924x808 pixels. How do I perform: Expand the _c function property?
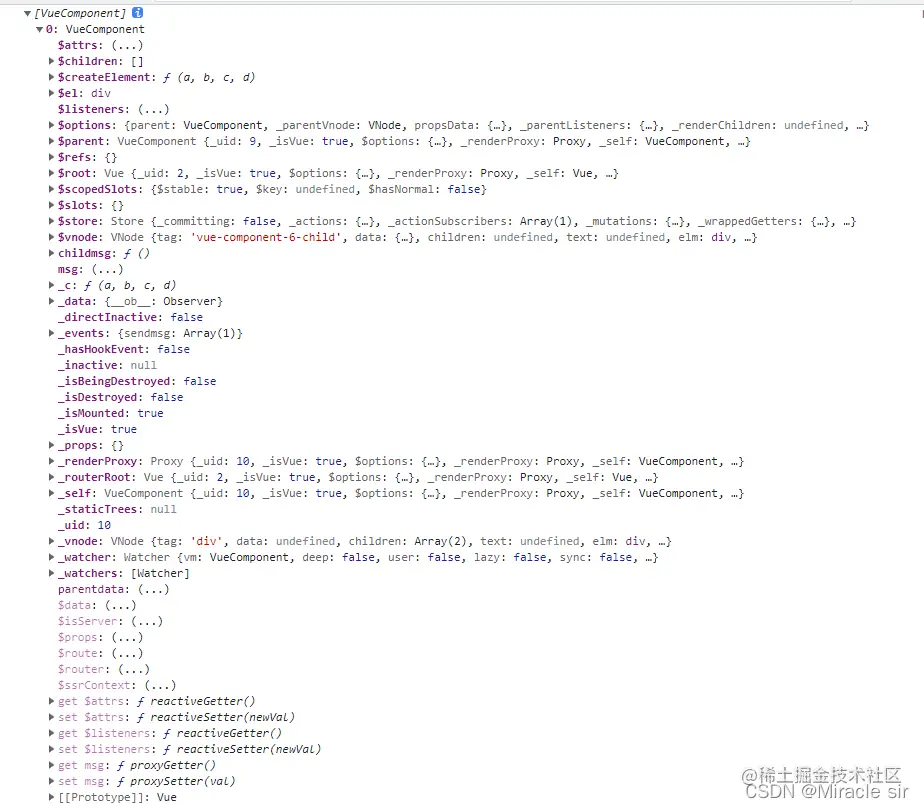click(x=51, y=285)
